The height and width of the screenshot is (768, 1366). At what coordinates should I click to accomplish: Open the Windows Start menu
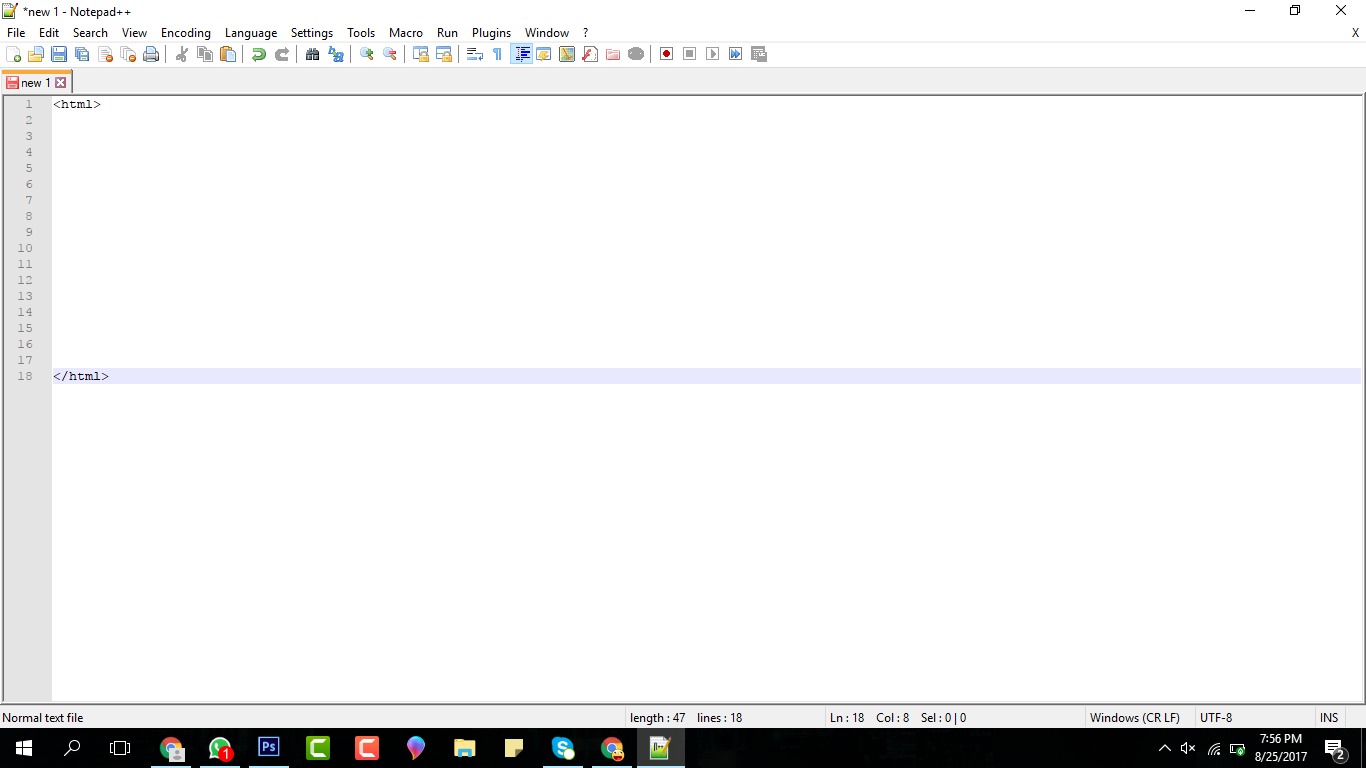click(24, 748)
